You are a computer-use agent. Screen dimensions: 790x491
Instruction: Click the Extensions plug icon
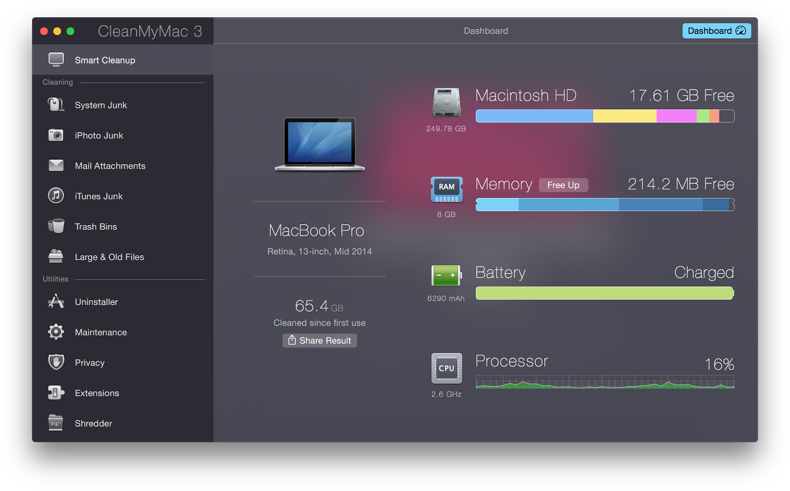coord(55,392)
